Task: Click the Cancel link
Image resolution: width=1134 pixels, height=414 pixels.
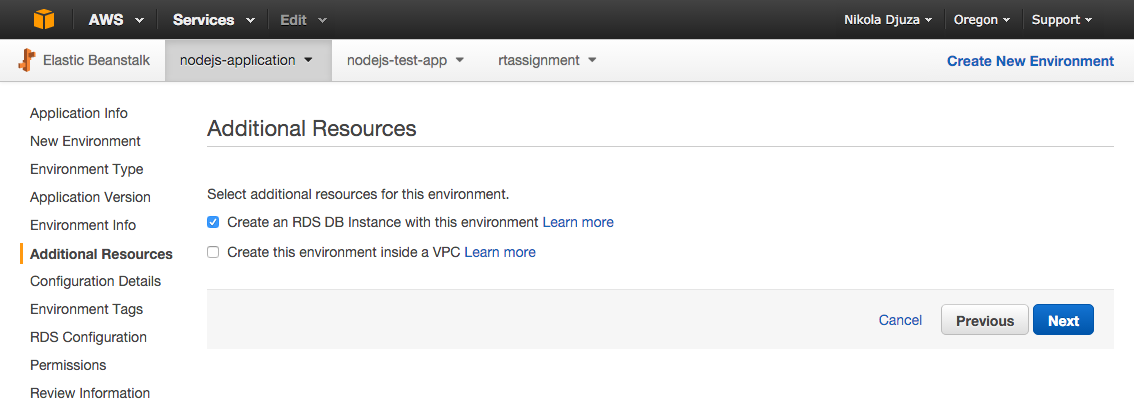Action: [900, 320]
